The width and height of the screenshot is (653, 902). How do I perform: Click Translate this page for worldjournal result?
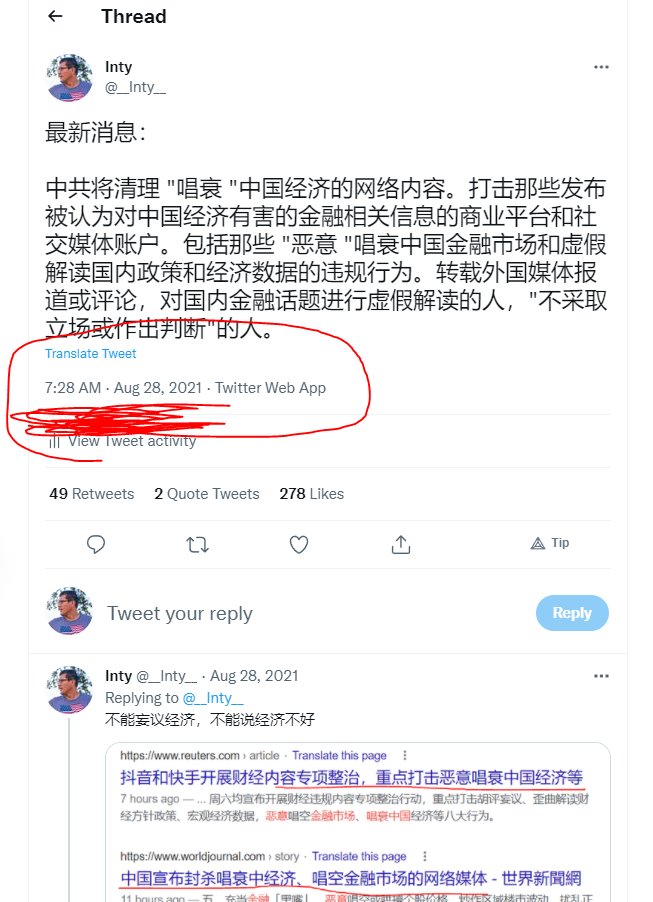click(x=359, y=857)
